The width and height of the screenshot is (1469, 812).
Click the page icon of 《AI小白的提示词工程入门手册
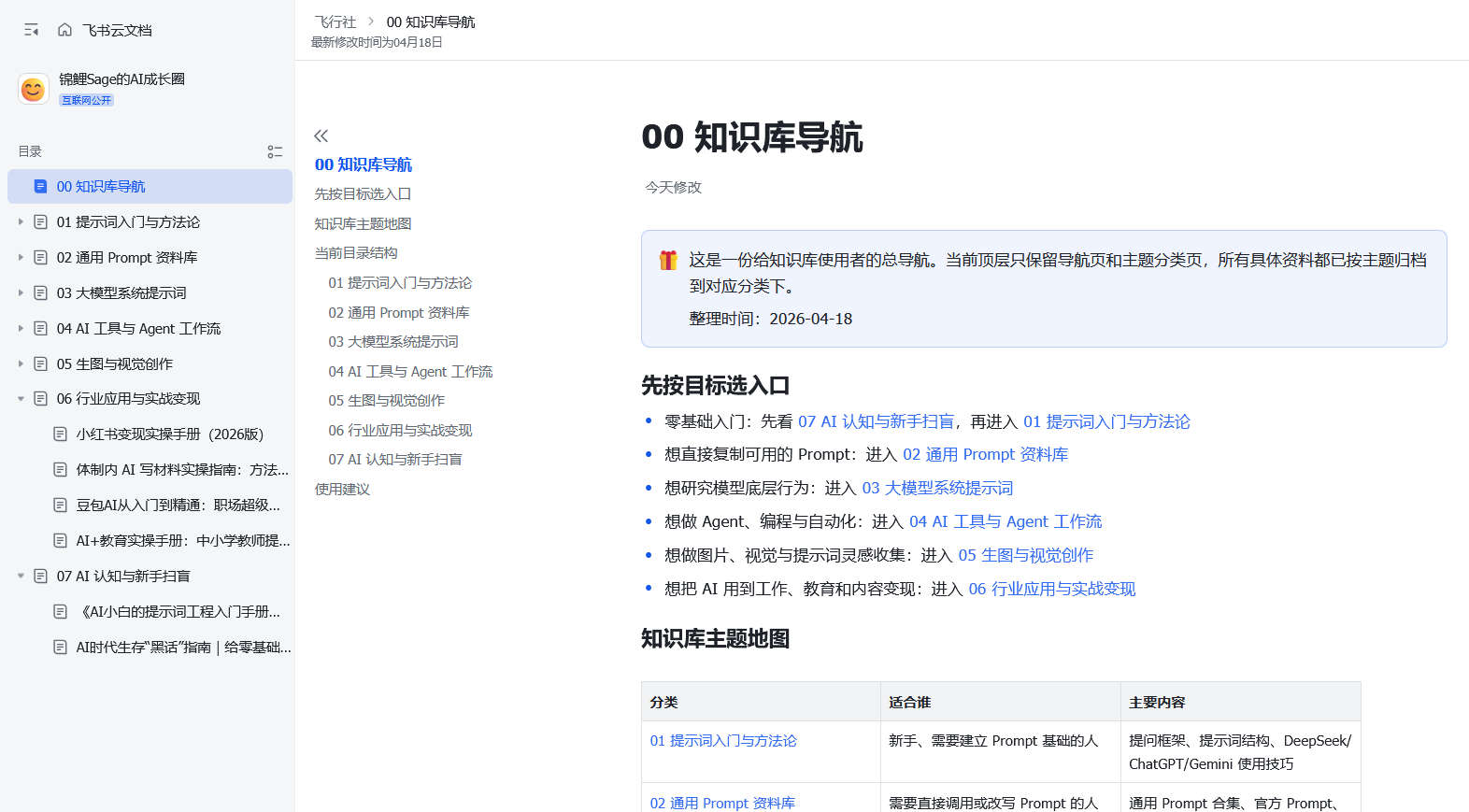click(60, 612)
